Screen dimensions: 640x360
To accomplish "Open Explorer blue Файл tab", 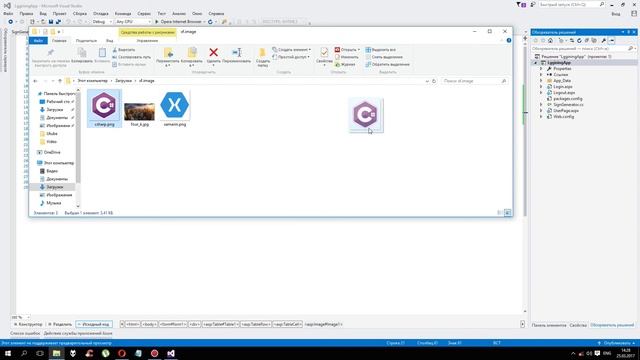I will [x=38, y=41].
